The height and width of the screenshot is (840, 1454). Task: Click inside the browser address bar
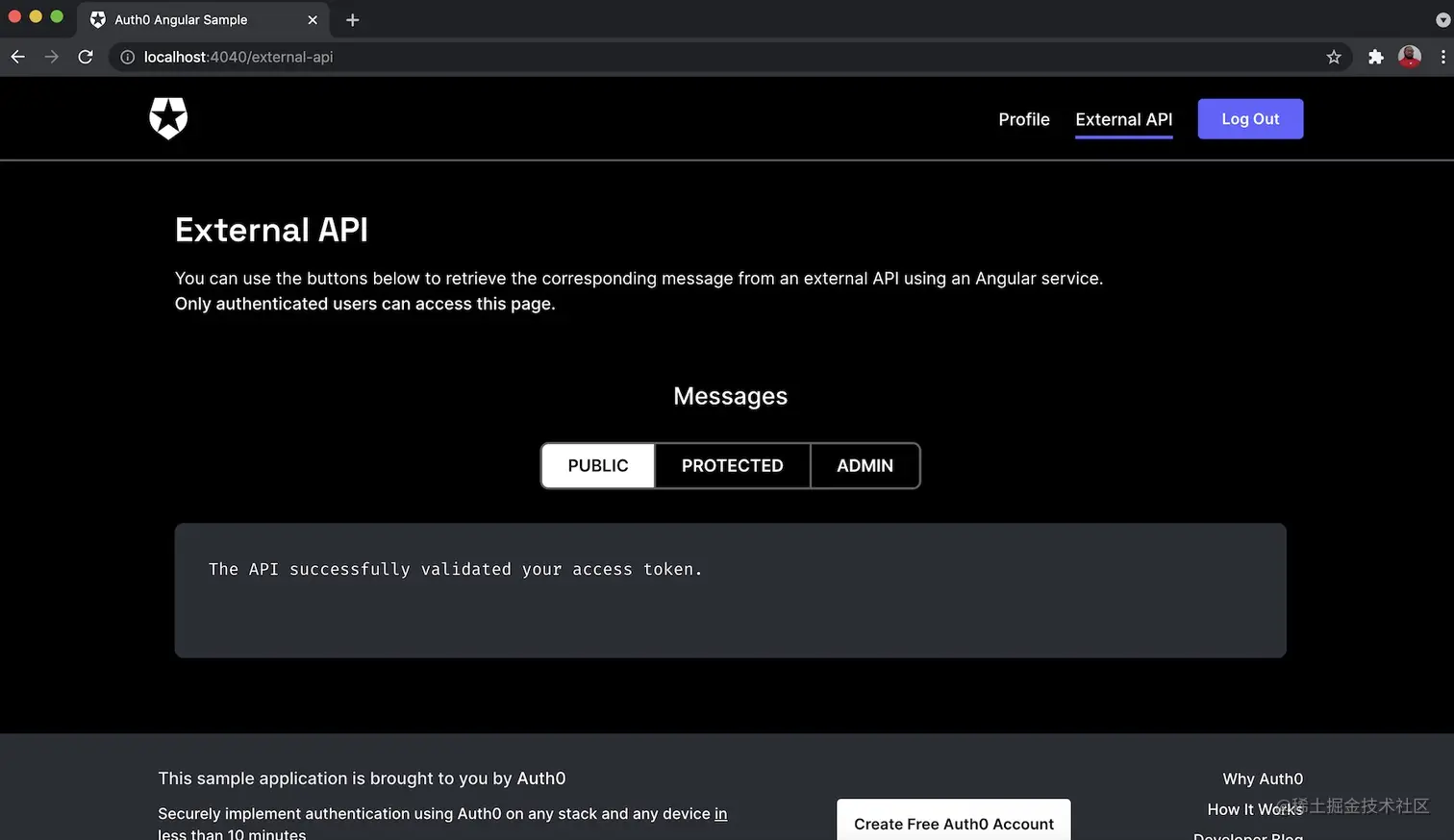click(673, 57)
